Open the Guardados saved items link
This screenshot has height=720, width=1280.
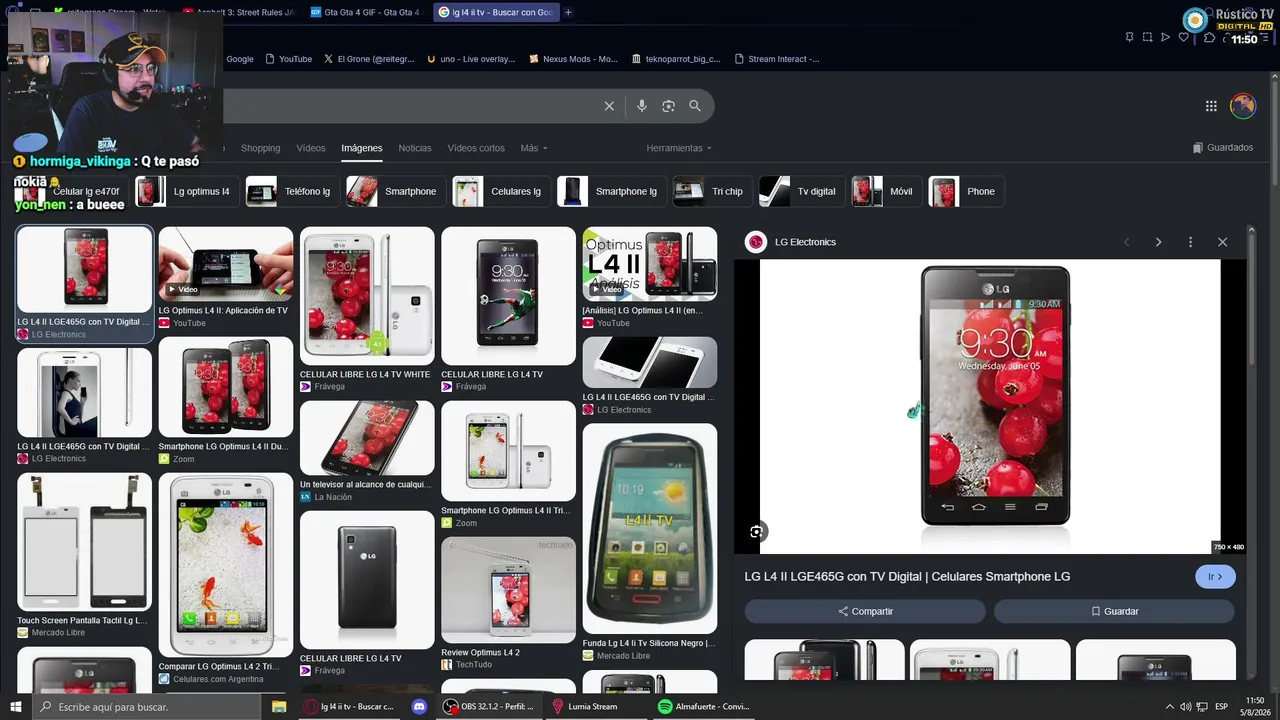[x=1223, y=148]
